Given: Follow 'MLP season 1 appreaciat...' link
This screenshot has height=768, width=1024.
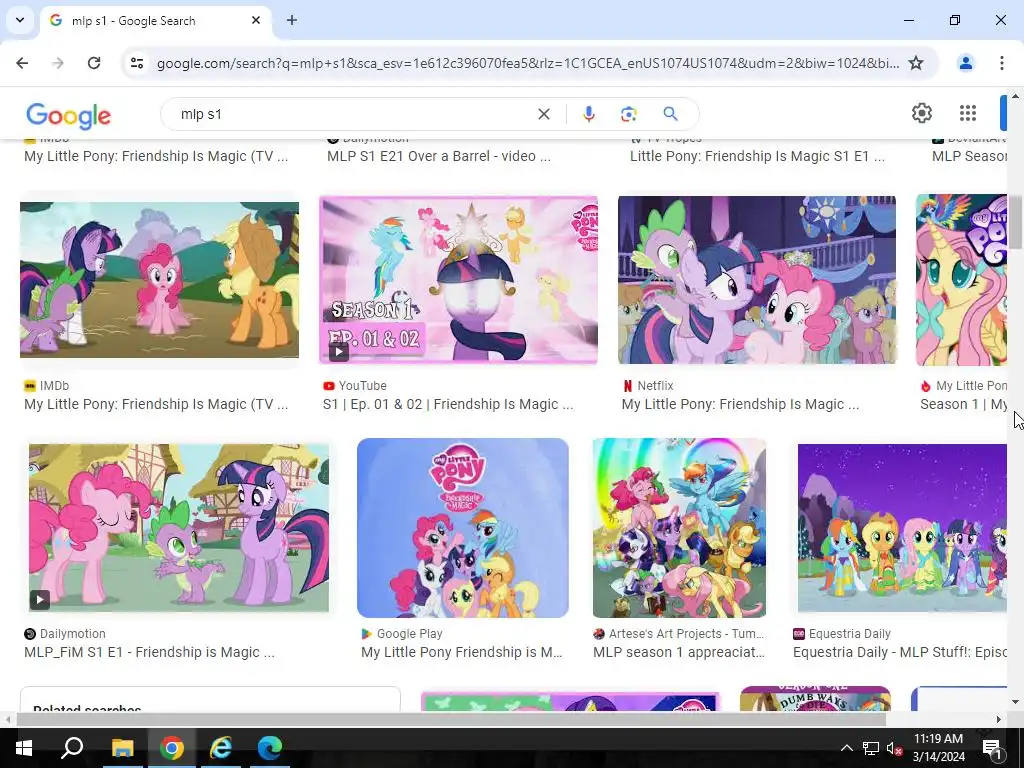Looking at the screenshot, I should [x=679, y=652].
